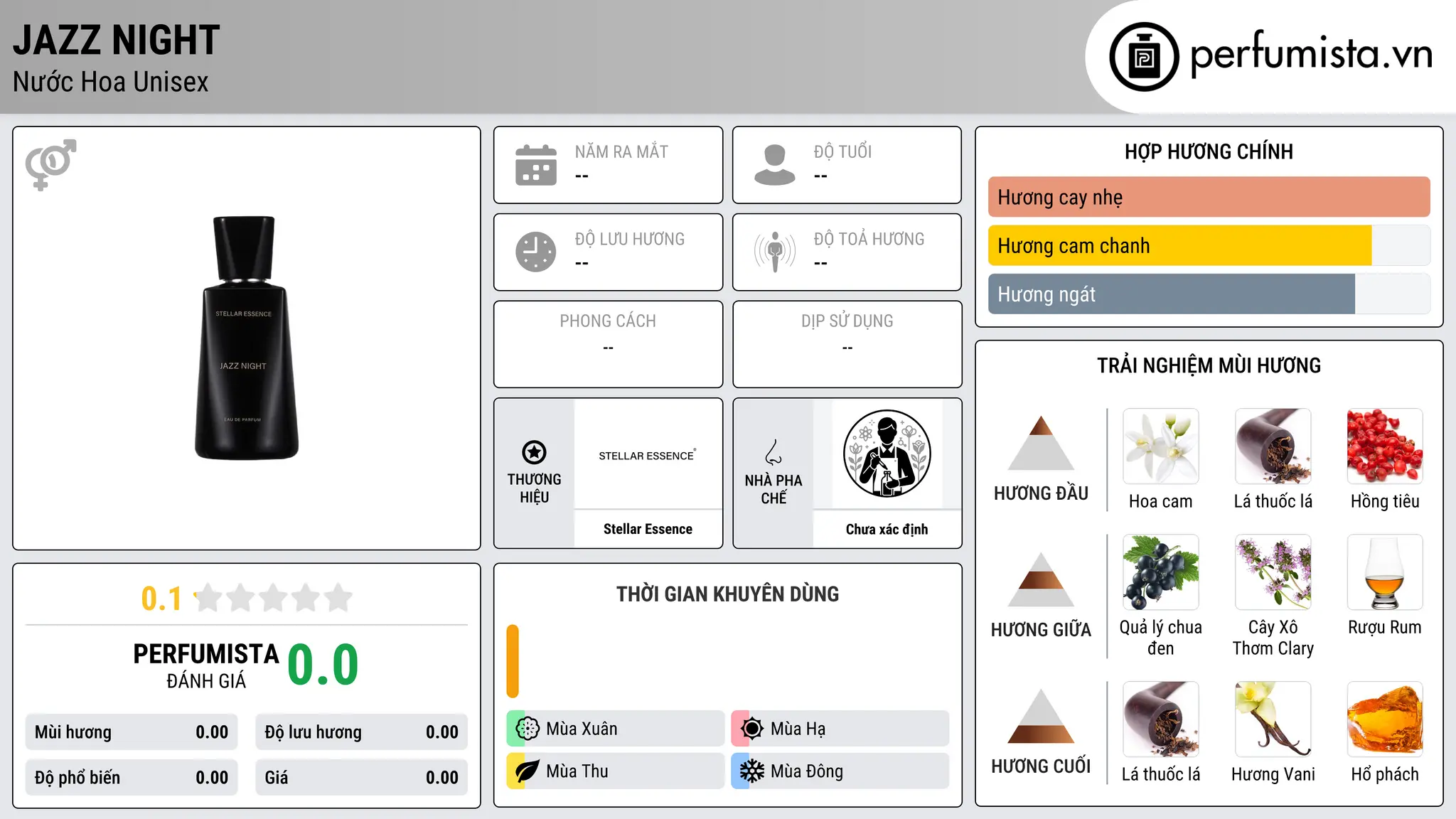This screenshot has height=819, width=1456.
Task: Select the Mùa Đông season button
Action: click(840, 771)
